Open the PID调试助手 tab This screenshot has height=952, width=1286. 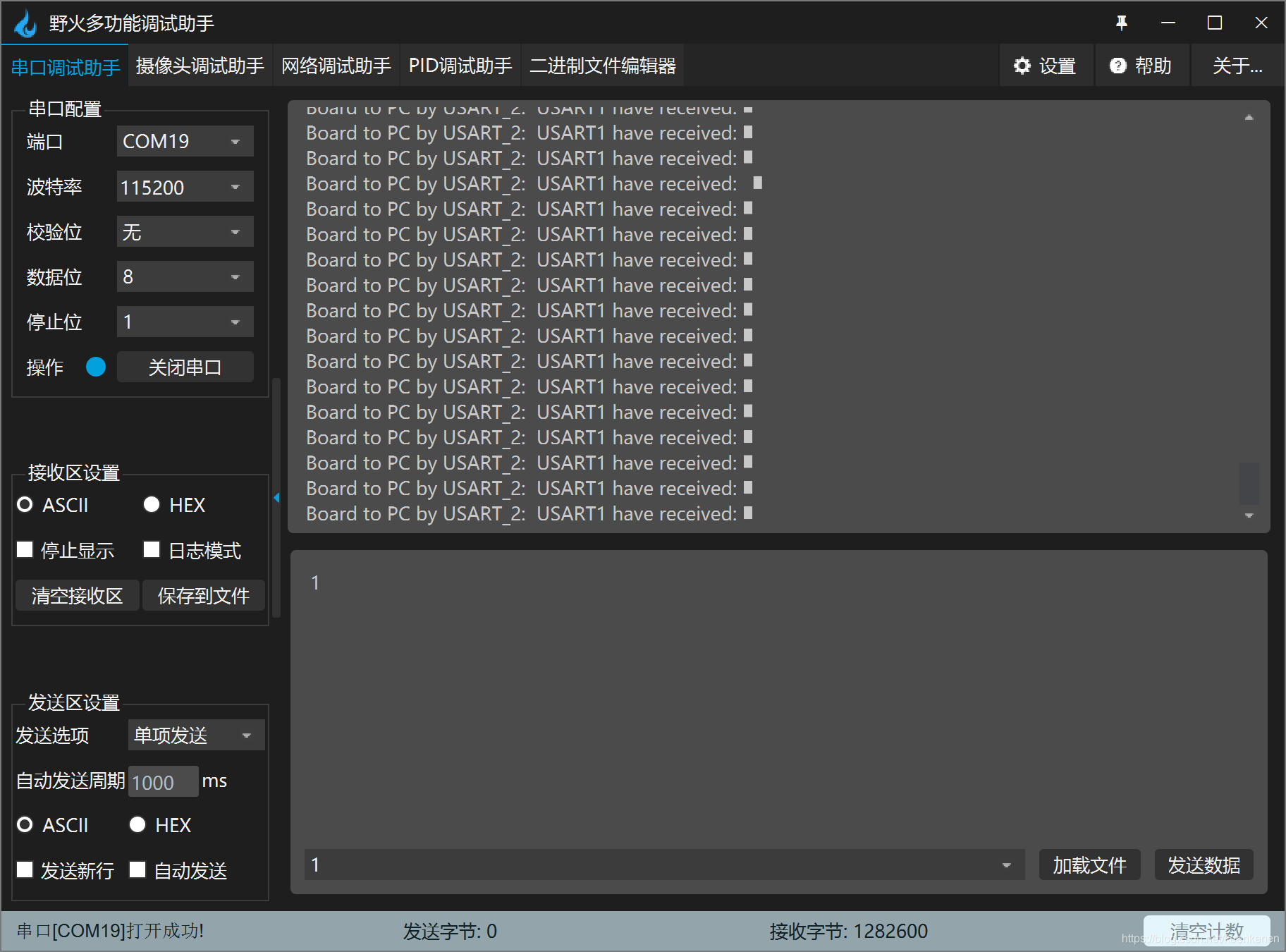coord(460,66)
